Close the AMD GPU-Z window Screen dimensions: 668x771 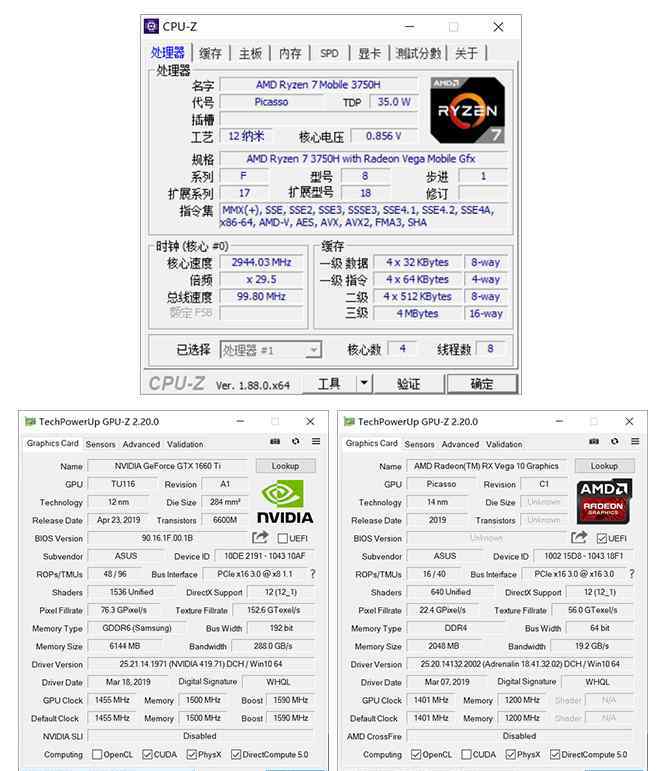click(629, 421)
